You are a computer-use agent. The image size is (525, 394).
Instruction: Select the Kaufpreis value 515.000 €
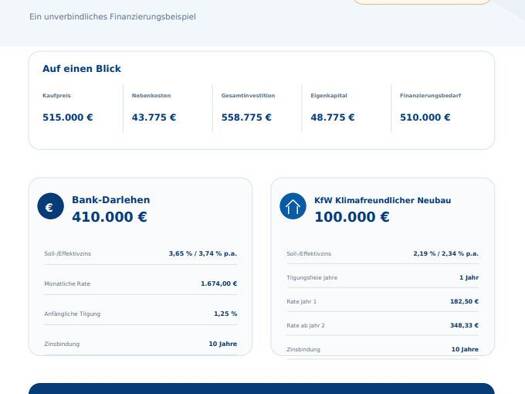[68, 117]
